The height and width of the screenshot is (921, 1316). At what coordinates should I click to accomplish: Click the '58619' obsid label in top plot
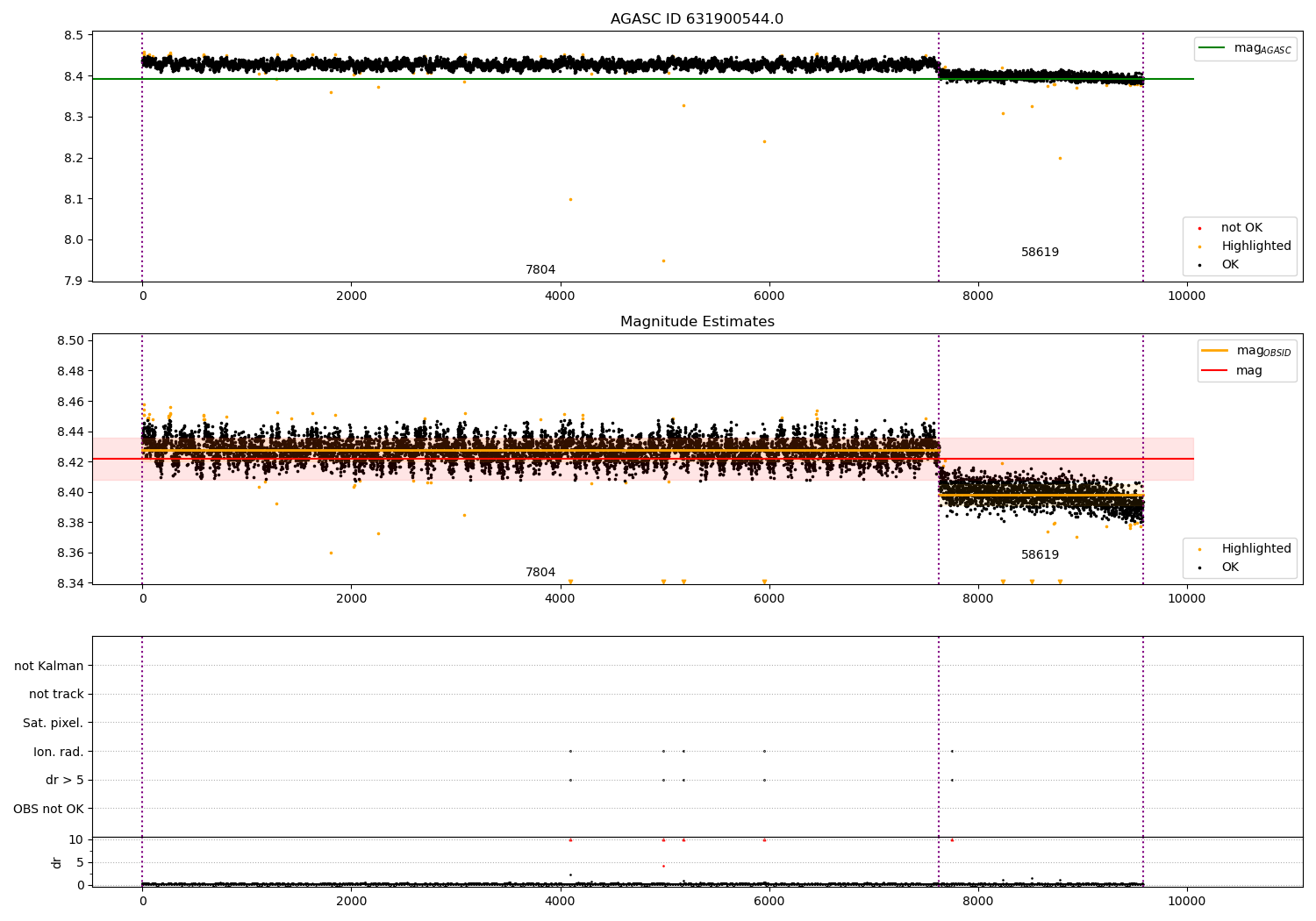tap(1040, 253)
